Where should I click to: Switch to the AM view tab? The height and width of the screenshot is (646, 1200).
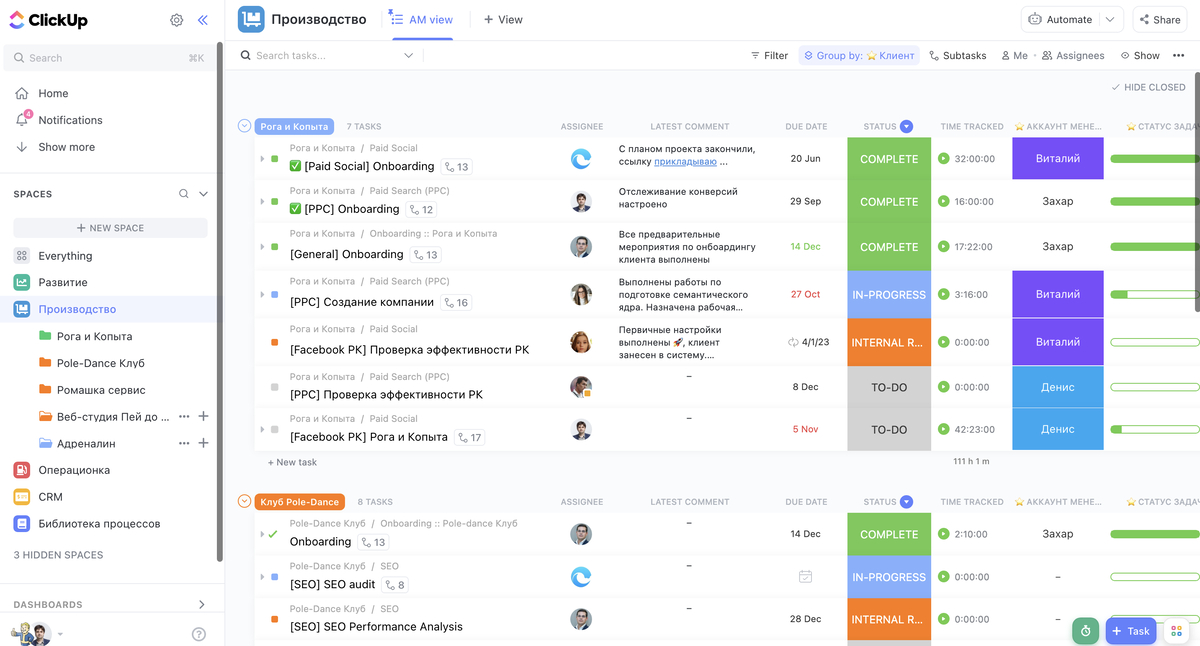423,20
